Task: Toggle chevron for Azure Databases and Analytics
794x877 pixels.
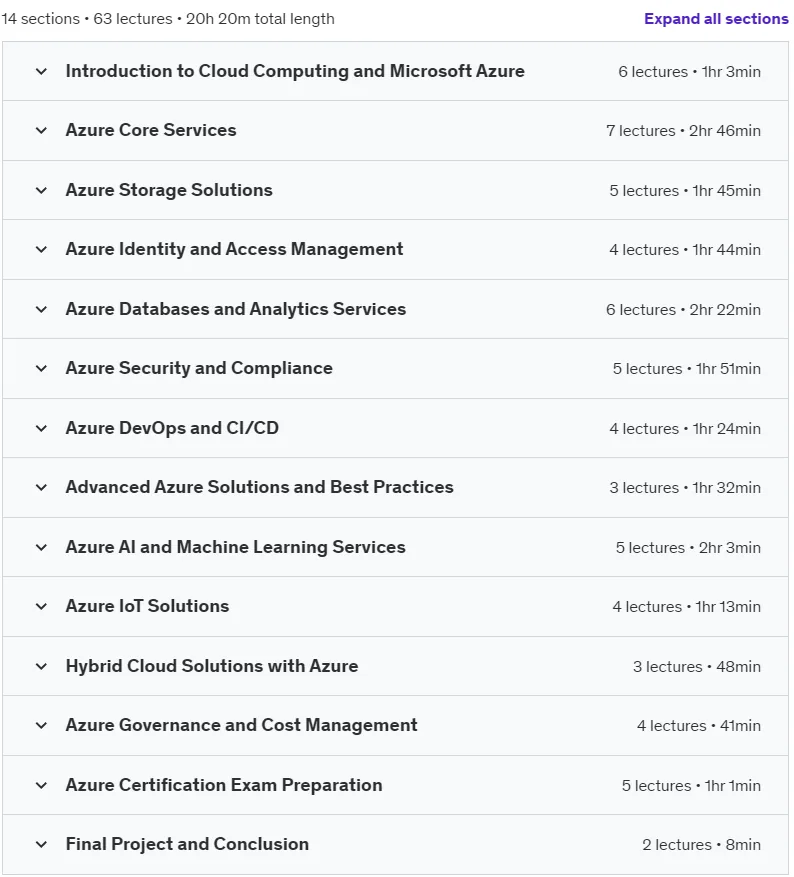Action: 41,309
